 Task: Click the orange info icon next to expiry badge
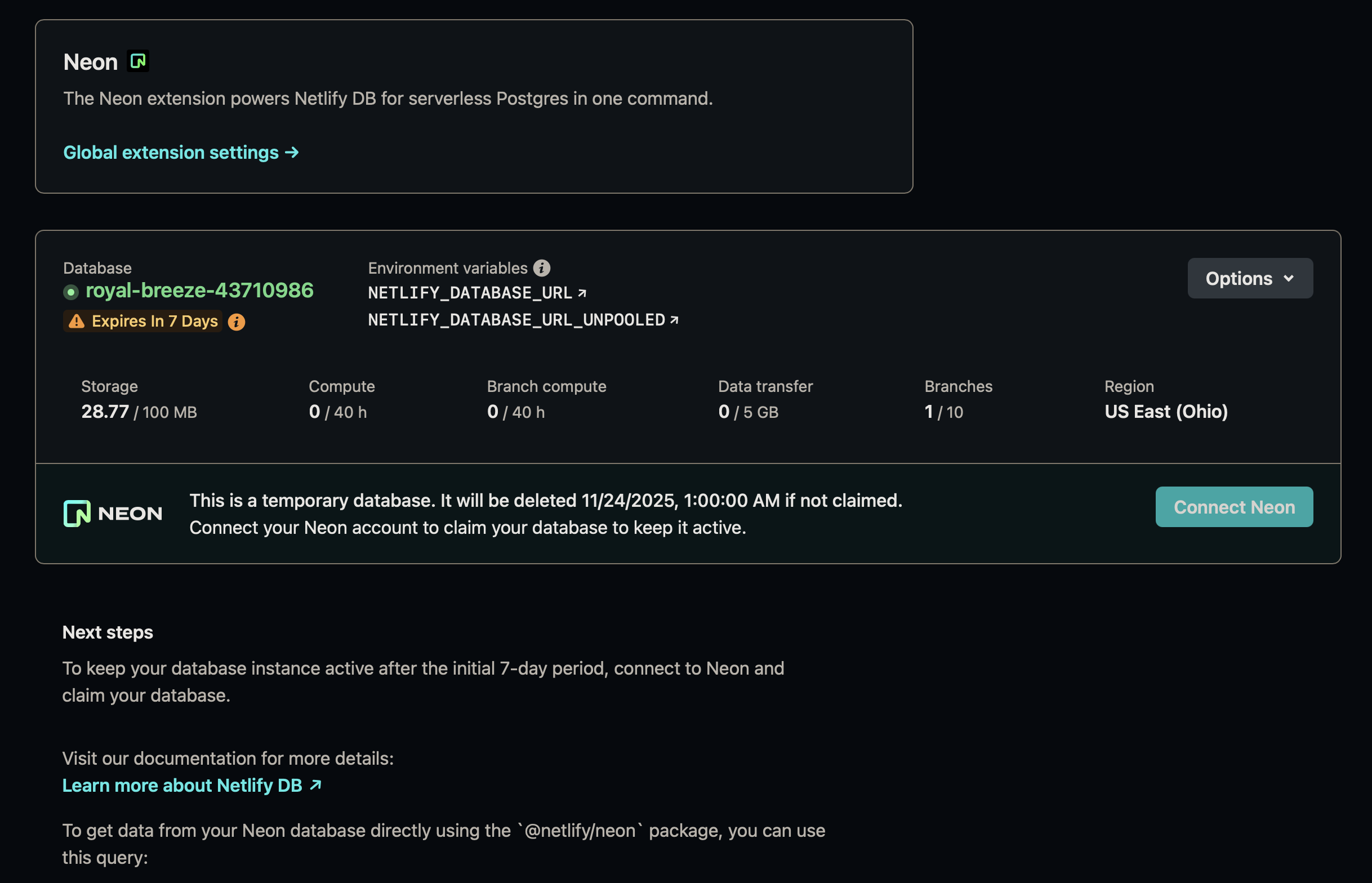tap(236, 322)
